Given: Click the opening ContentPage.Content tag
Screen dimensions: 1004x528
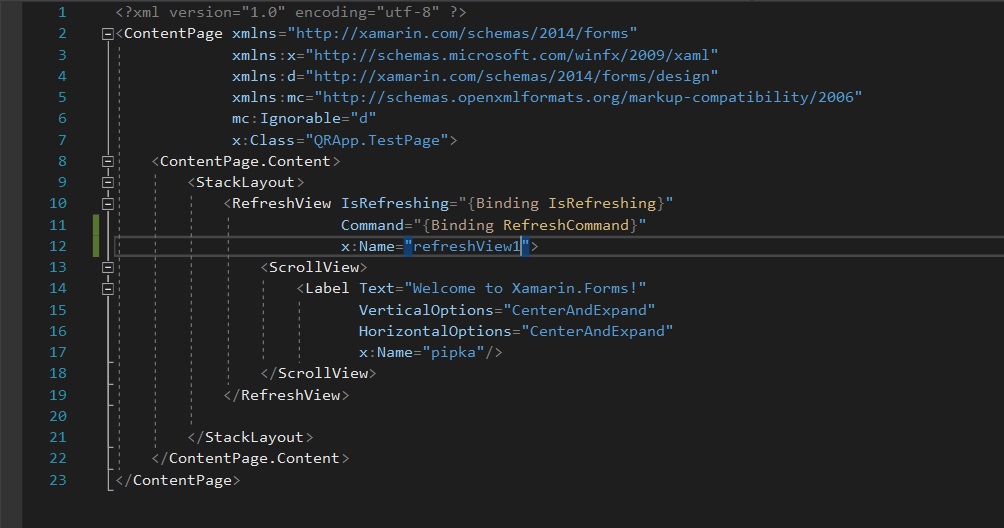Looking at the screenshot, I should (x=245, y=161).
